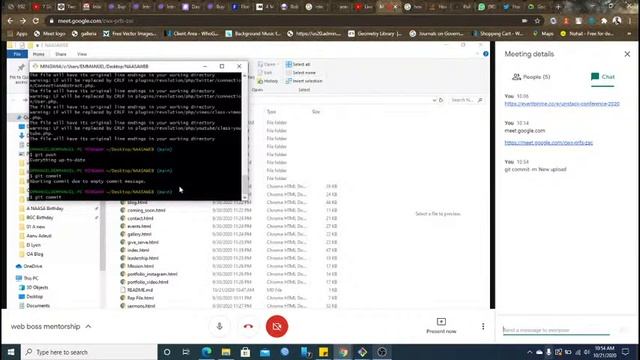This screenshot has width=640, height=360.
Task: Go forward in the Chrome browser
Action: (x=23, y=21)
